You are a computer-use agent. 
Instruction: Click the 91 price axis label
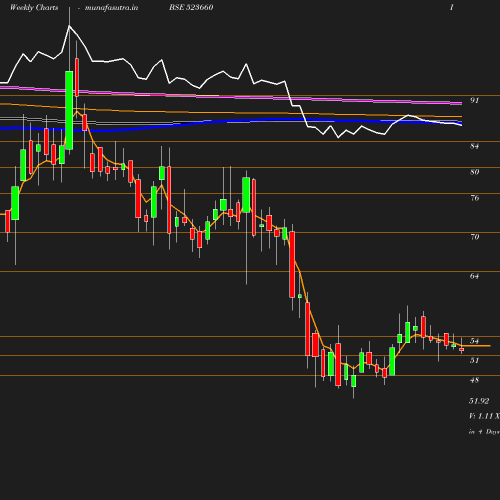(474, 100)
